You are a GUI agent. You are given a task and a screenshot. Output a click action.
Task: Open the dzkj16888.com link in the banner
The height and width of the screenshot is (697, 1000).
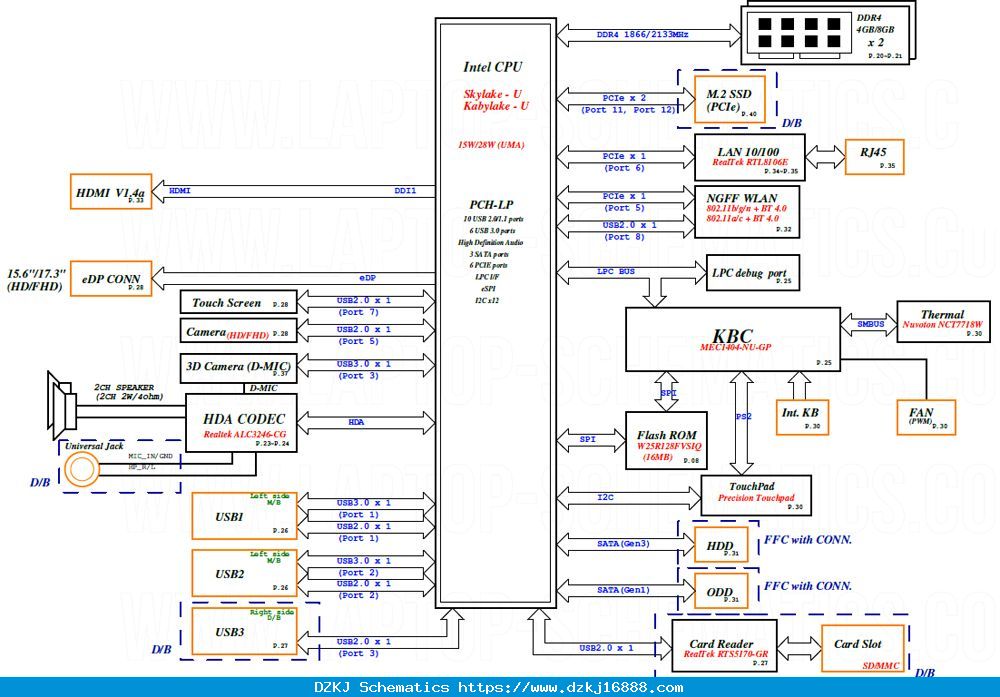(571, 687)
